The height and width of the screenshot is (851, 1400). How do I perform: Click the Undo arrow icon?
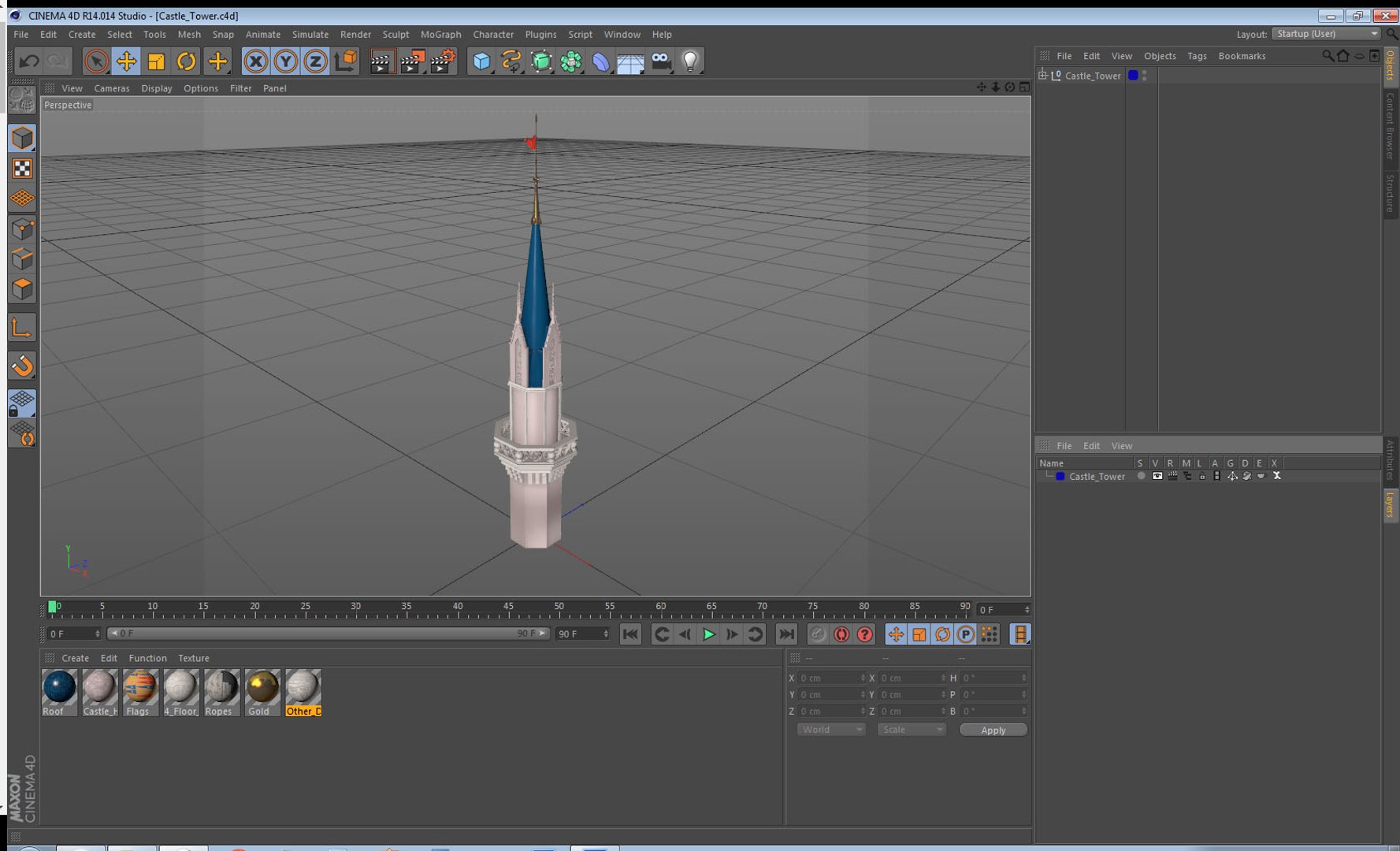tap(29, 61)
